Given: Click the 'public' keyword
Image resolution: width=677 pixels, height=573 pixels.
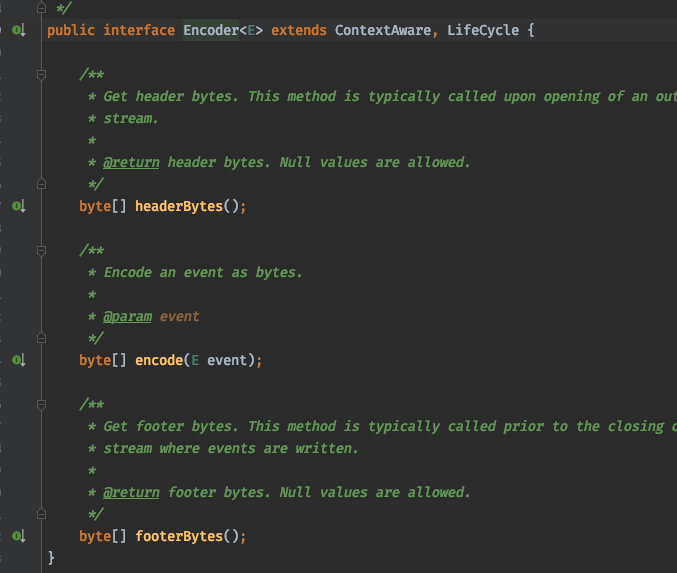Looking at the screenshot, I should (x=71, y=30).
